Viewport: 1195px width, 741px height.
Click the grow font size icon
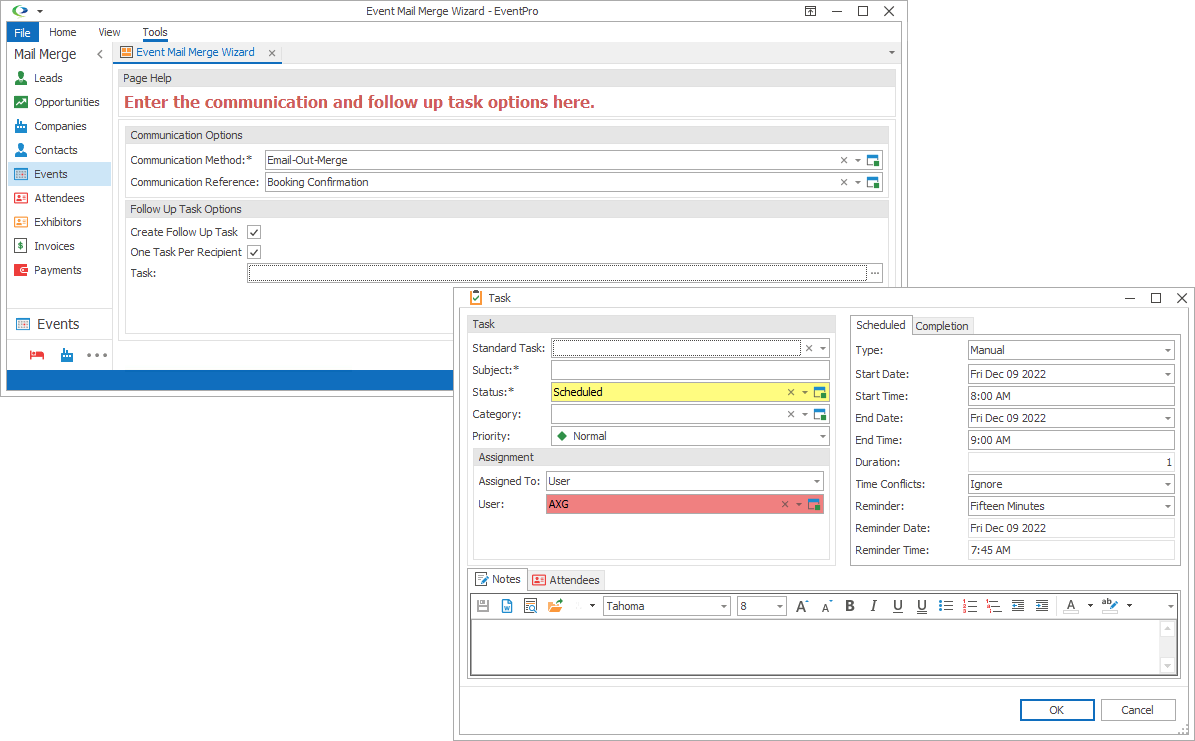coord(802,606)
